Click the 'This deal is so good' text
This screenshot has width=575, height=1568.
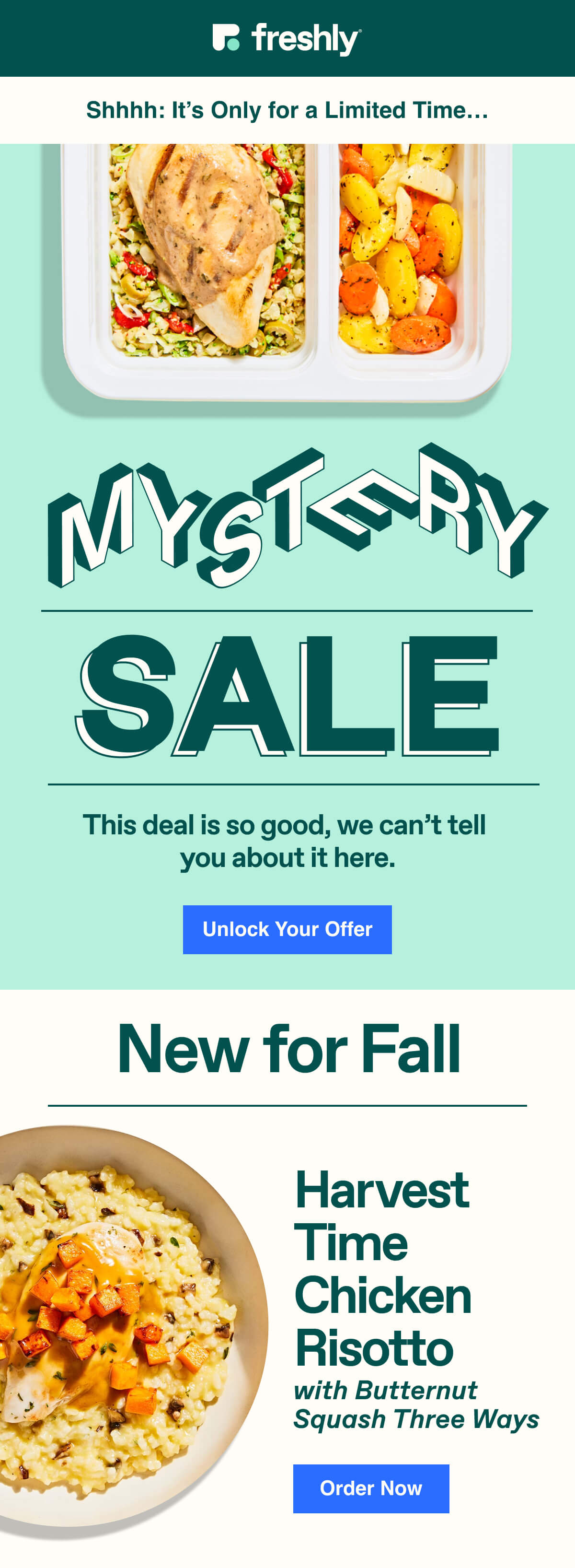pyautogui.click(x=285, y=841)
